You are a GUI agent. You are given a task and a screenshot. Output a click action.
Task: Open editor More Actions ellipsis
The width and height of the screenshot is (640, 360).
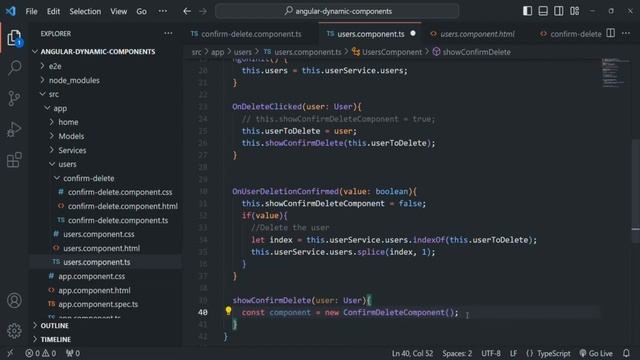pyautogui.click(x=626, y=33)
